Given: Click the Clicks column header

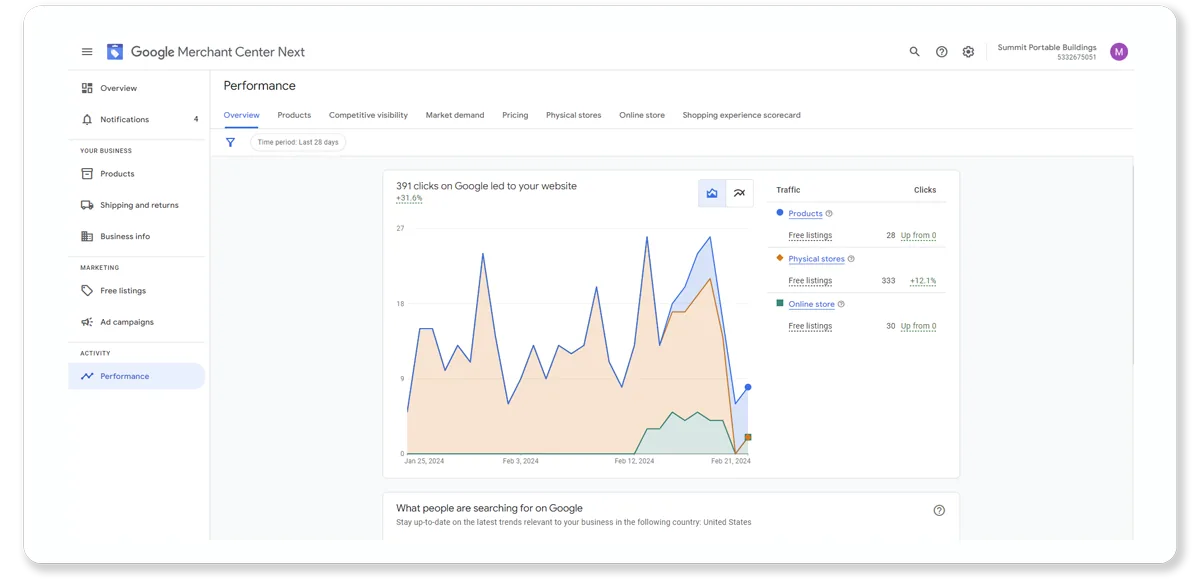Looking at the screenshot, I should [x=925, y=190].
